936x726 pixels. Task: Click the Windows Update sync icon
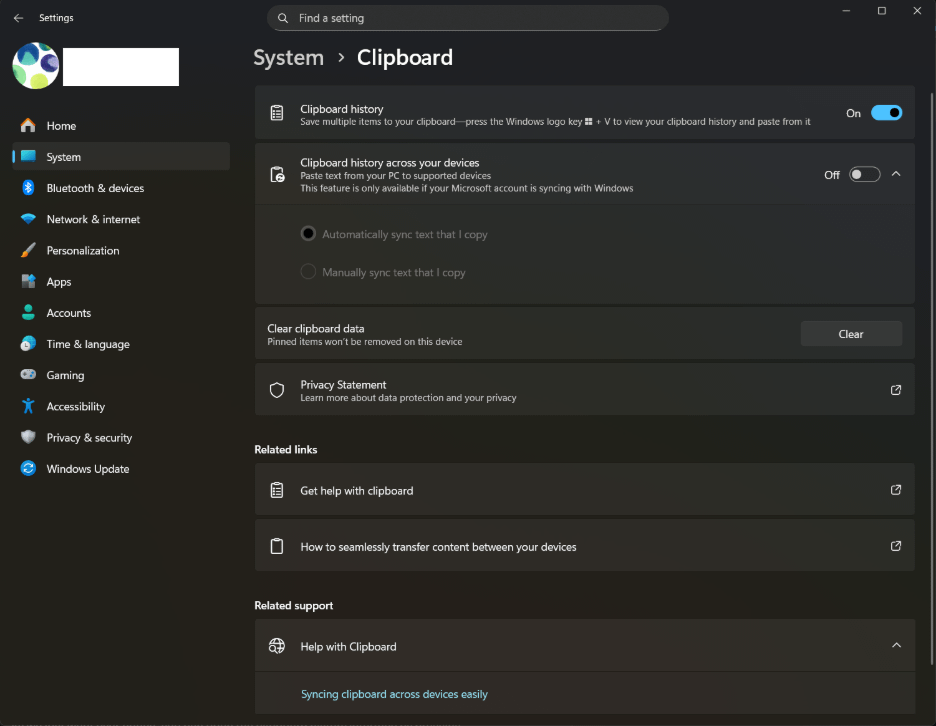(28, 468)
